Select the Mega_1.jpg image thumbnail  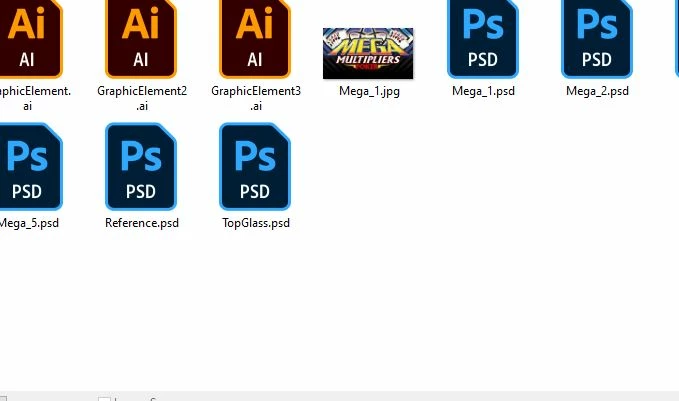point(368,53)
